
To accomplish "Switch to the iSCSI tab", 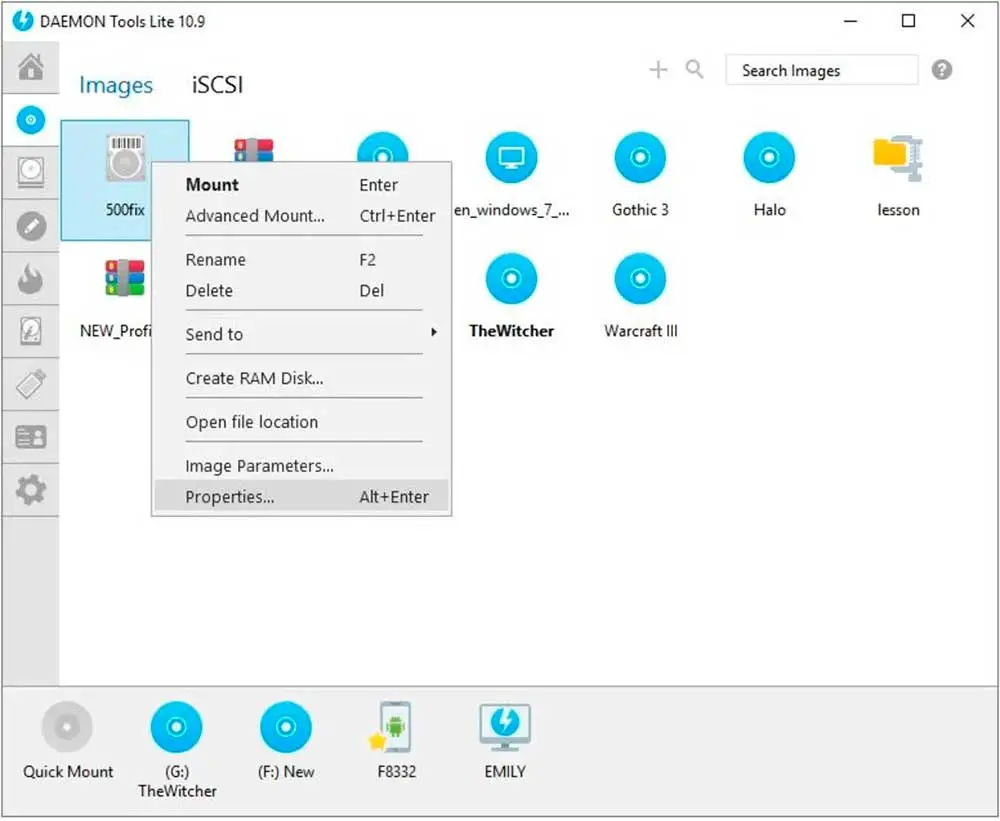I will [x=217, y=85].
